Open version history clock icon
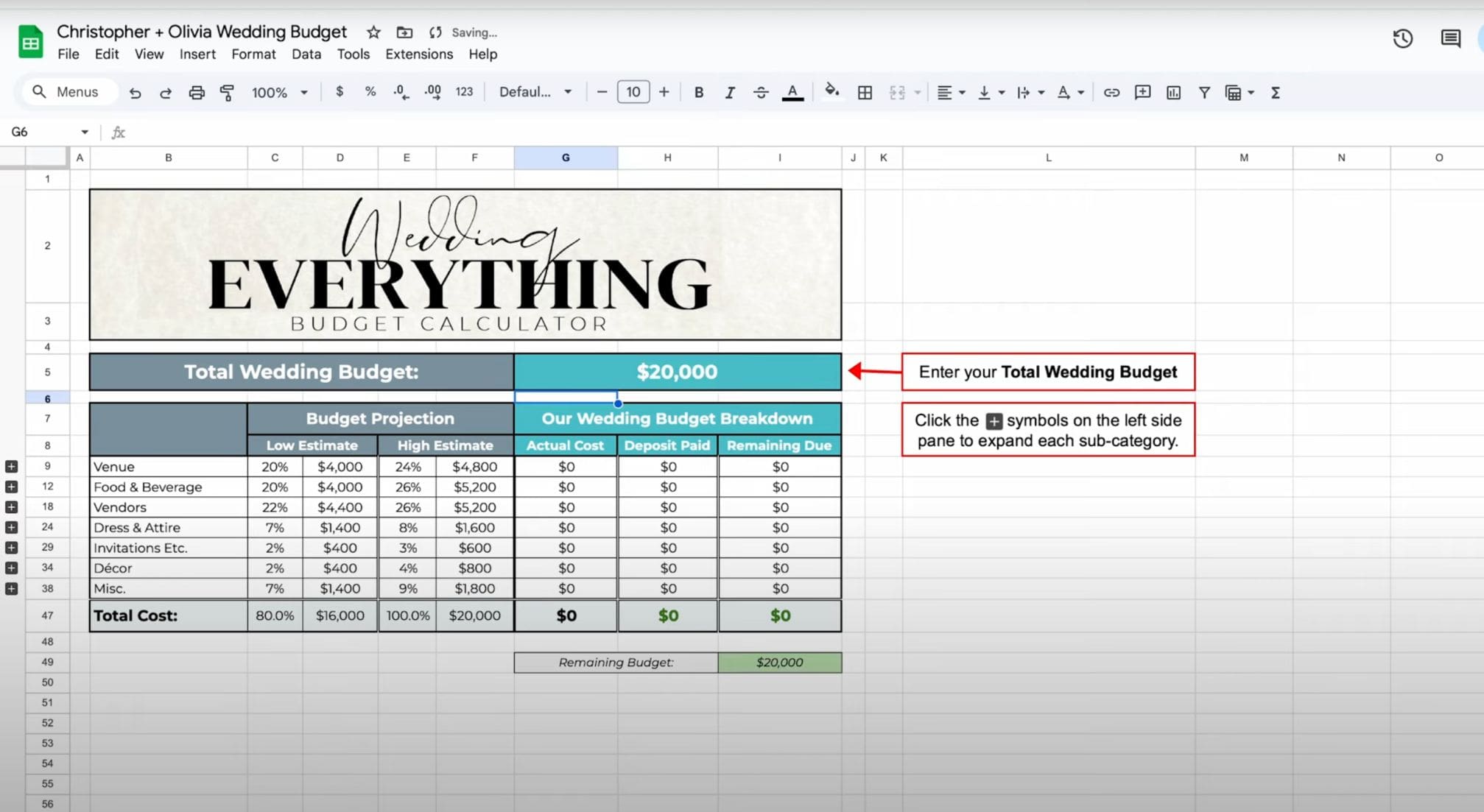Viewport: 1484px width, 812px height. pos(1402,38)
